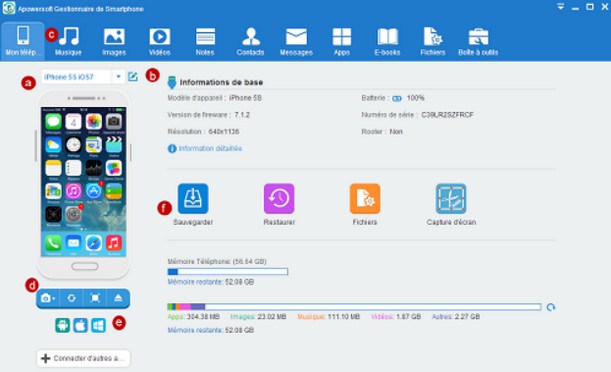Open the Restaurer restore icon

point(279,199)
